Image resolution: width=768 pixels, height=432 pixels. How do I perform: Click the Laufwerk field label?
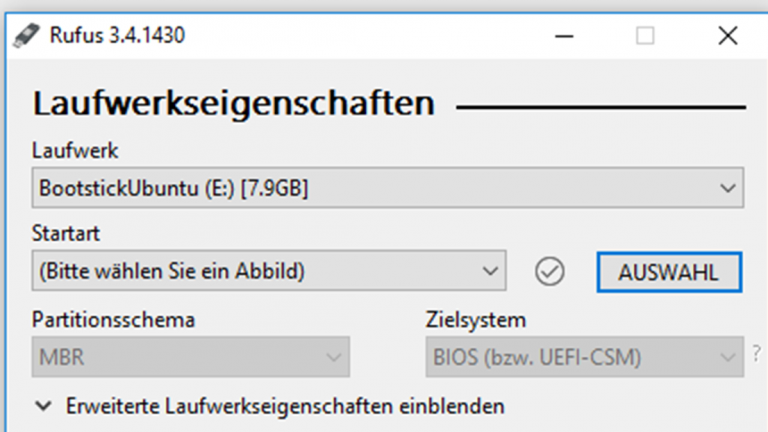tap(75, 151)
